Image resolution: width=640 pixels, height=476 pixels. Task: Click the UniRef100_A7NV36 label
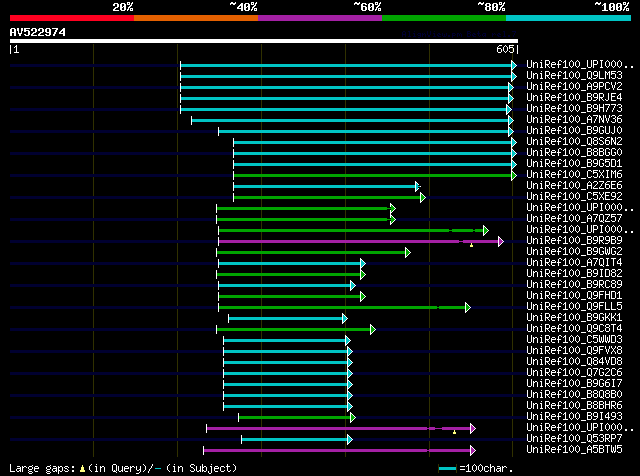point(574,120)
